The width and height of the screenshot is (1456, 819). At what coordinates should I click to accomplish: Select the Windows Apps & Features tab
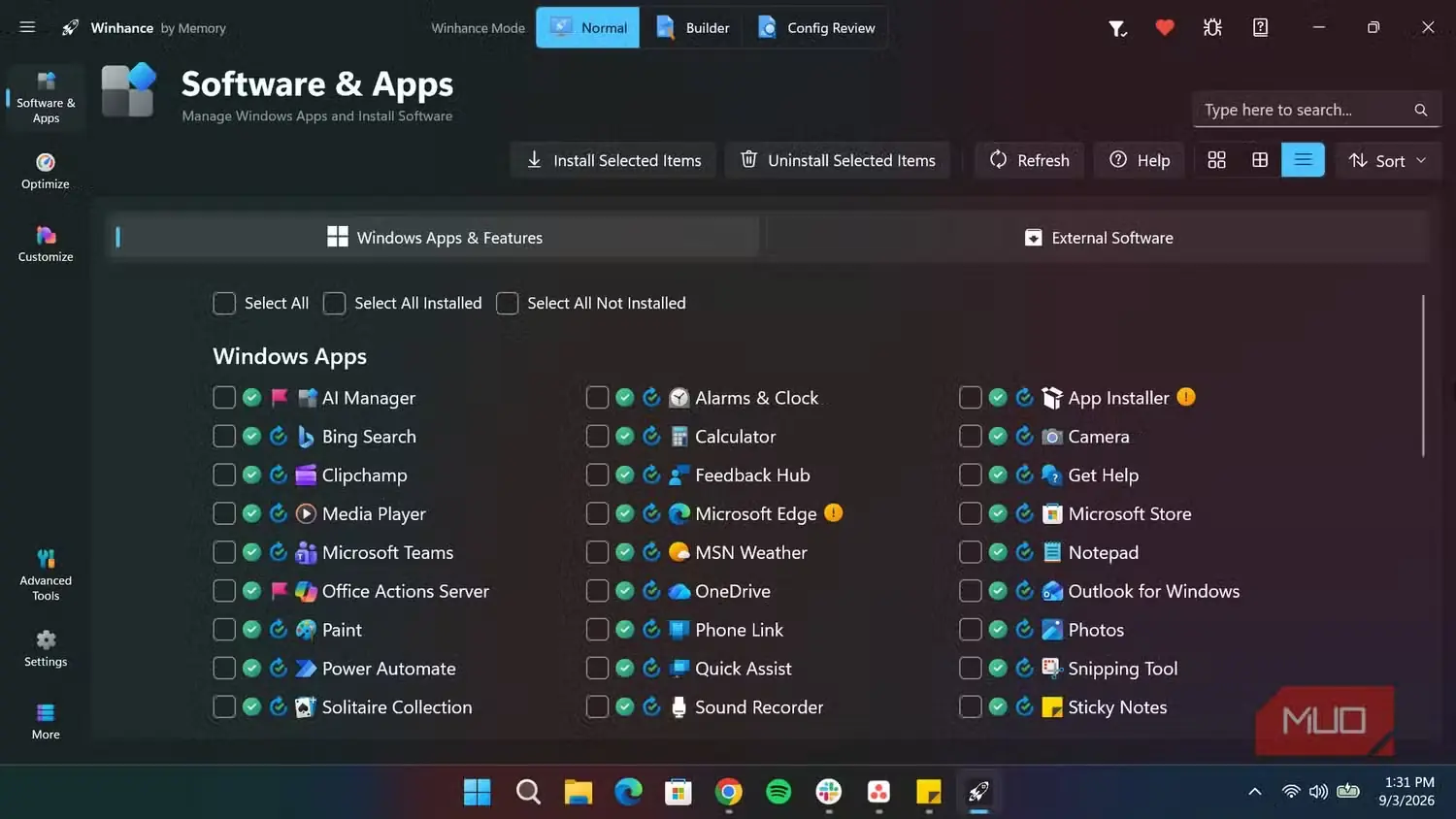click(434, 238)
